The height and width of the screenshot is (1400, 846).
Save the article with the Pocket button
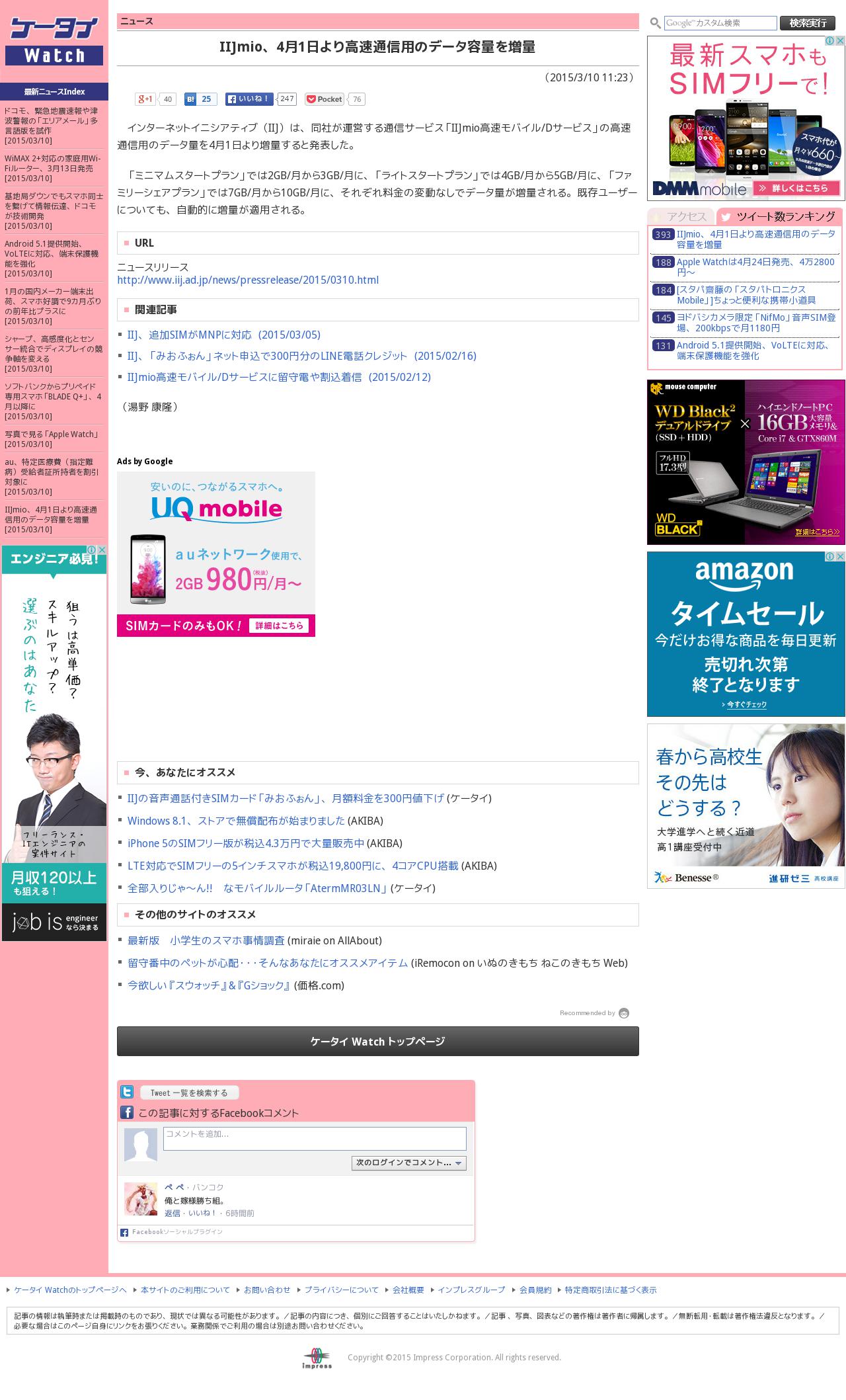point(325,99)
